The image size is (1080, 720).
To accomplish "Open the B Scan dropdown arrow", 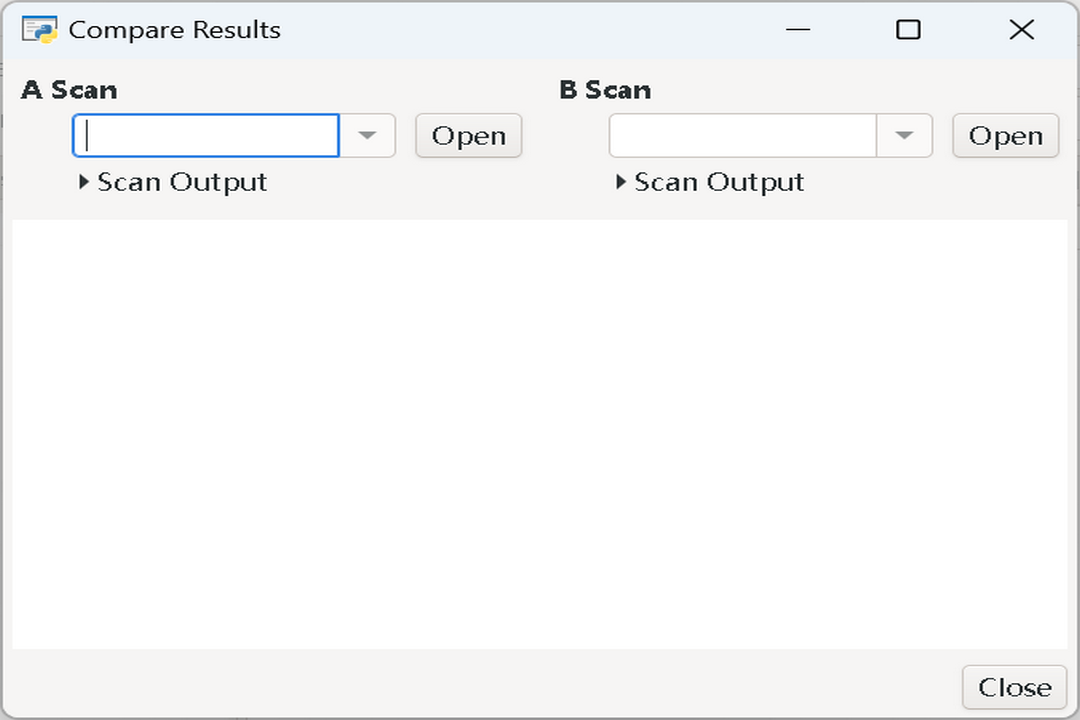I will pyautogui.click(x=904, y=136).
